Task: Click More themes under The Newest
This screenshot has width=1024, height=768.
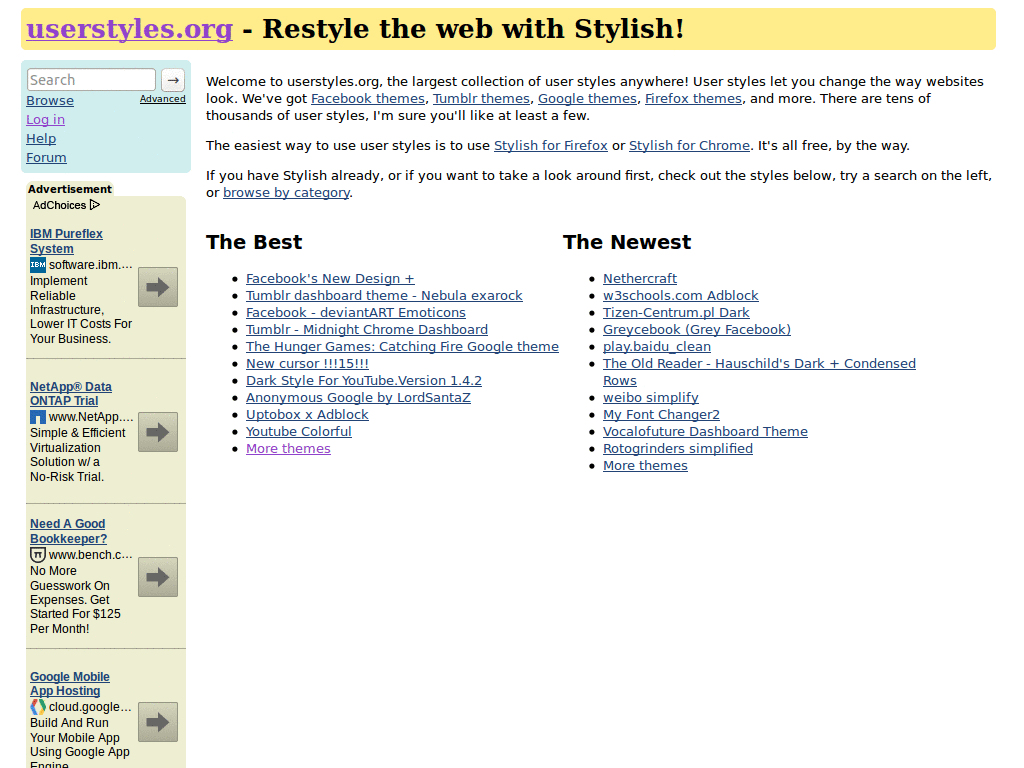Action: (645, 466)
